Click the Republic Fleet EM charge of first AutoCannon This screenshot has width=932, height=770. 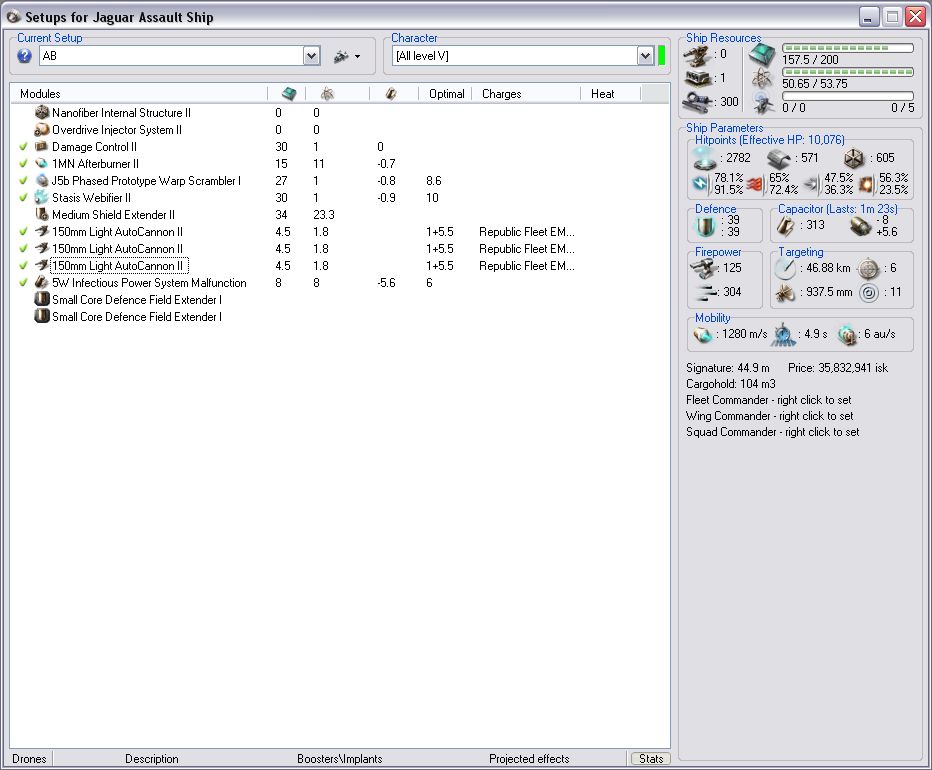(527, 232)
